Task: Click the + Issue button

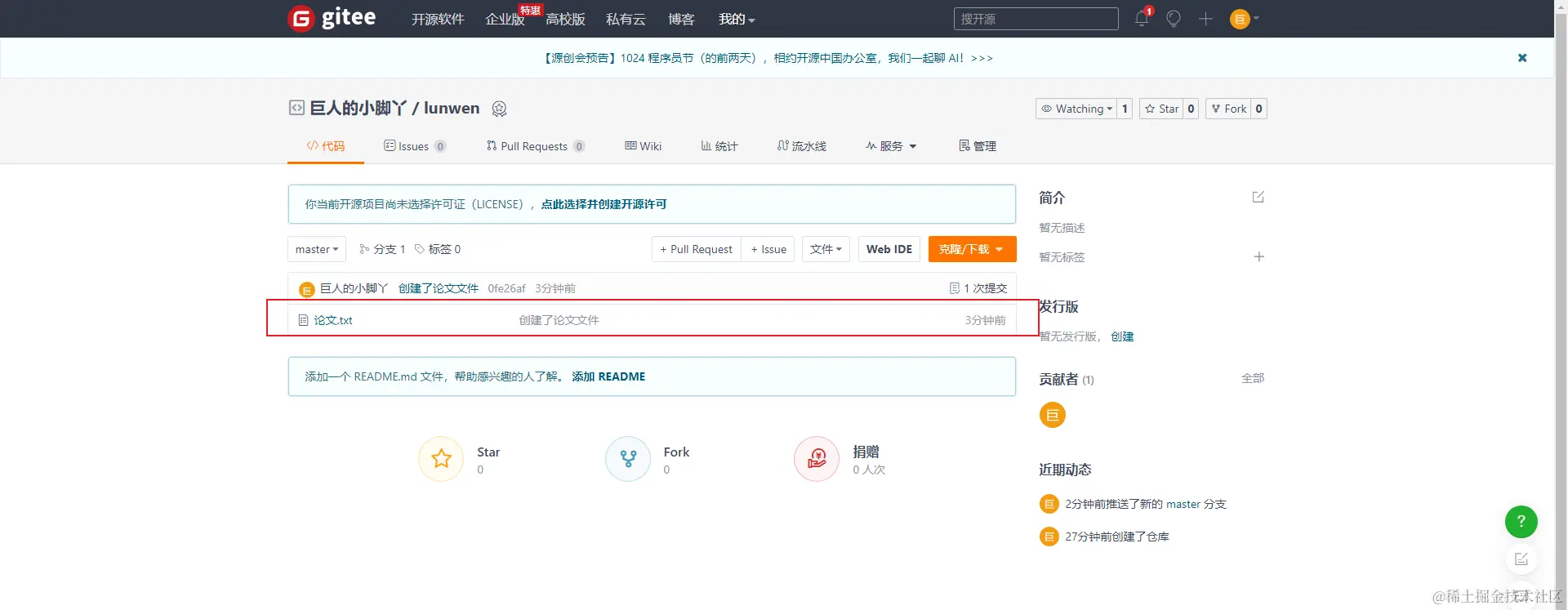Action: click(768, 249)
